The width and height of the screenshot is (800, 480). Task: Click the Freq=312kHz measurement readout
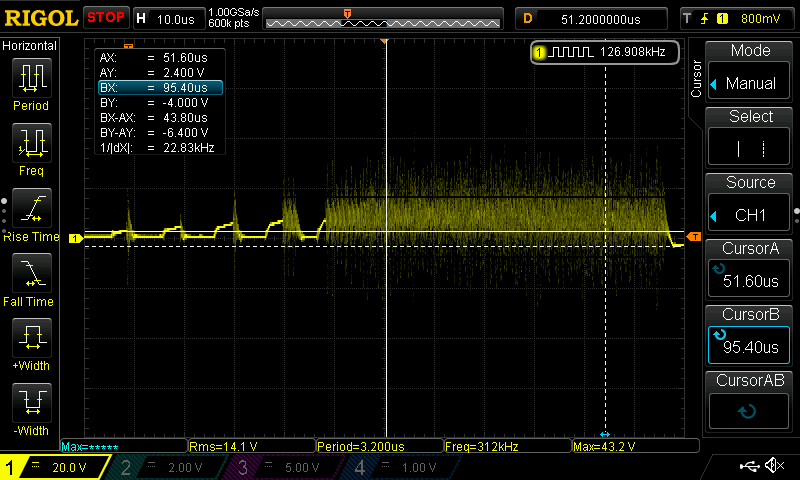click(508, 446)
